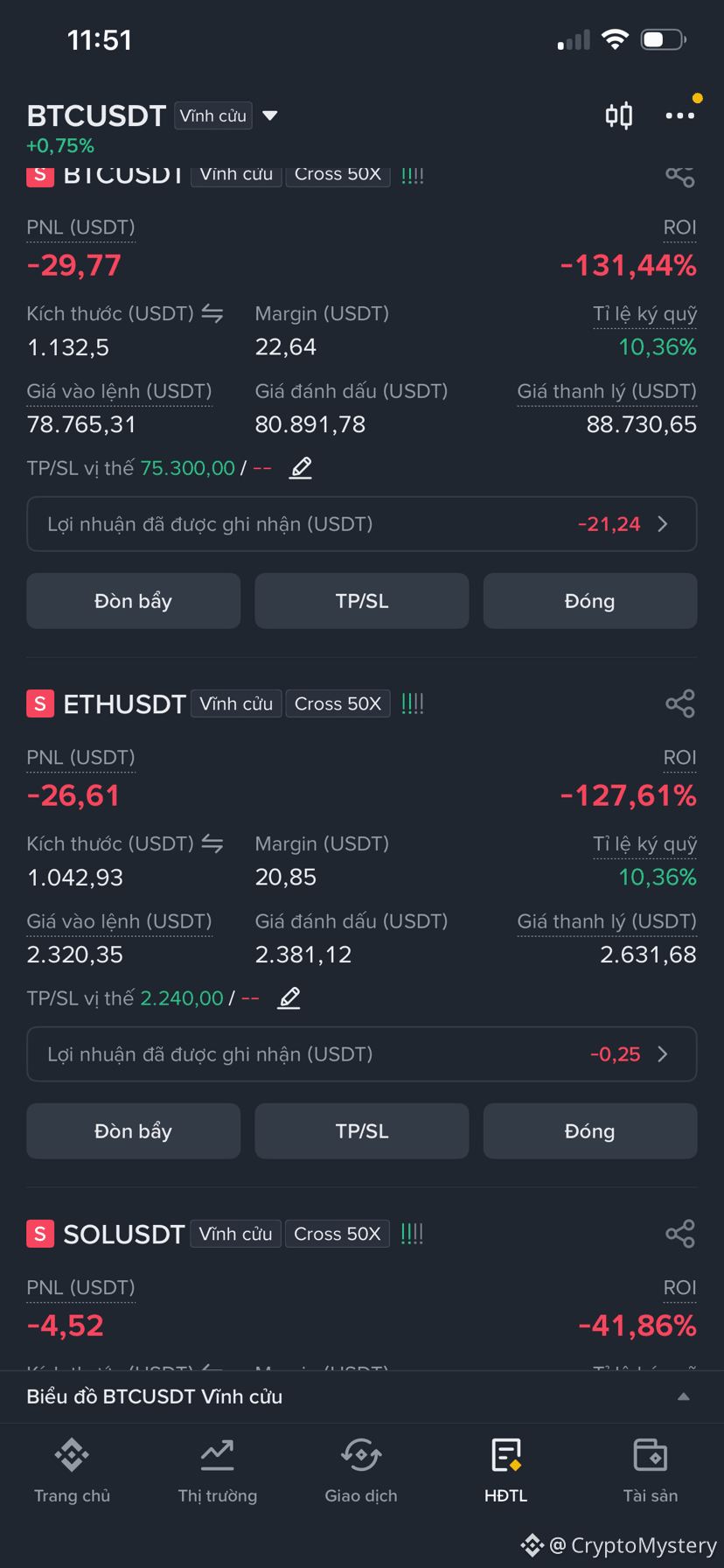Edit BTCUSDT TP/SL pencil icon
Viewport: 724px width, 1568px height.
[301, 468]
